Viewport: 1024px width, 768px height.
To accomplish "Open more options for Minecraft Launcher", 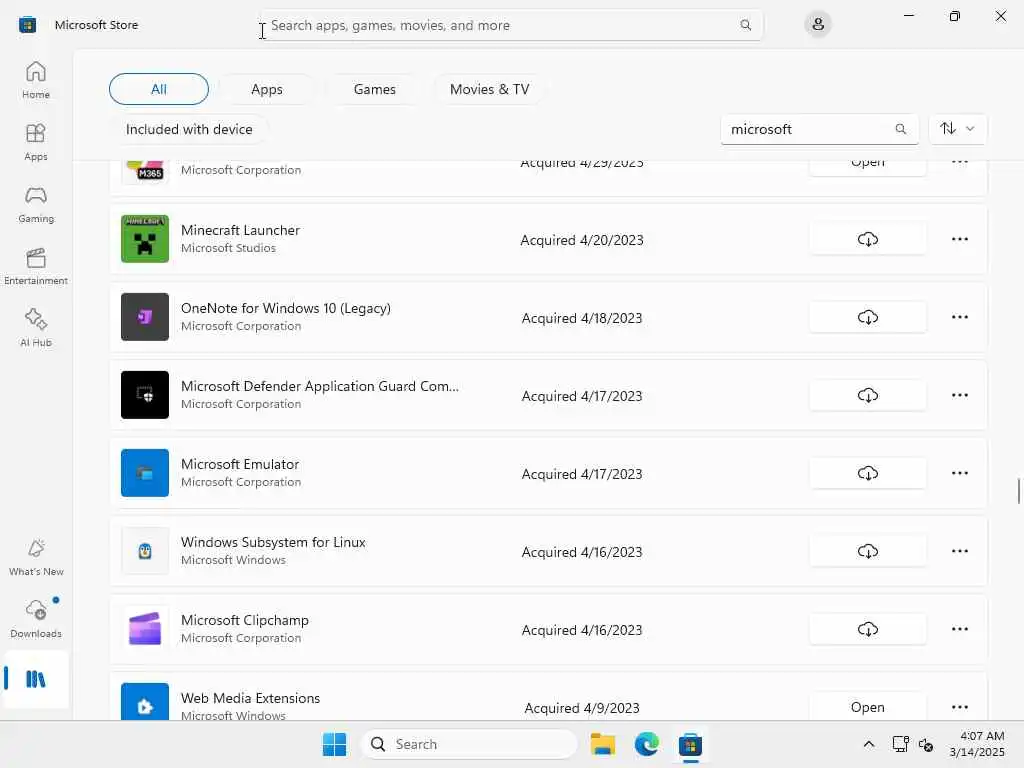I will (959, 240).
